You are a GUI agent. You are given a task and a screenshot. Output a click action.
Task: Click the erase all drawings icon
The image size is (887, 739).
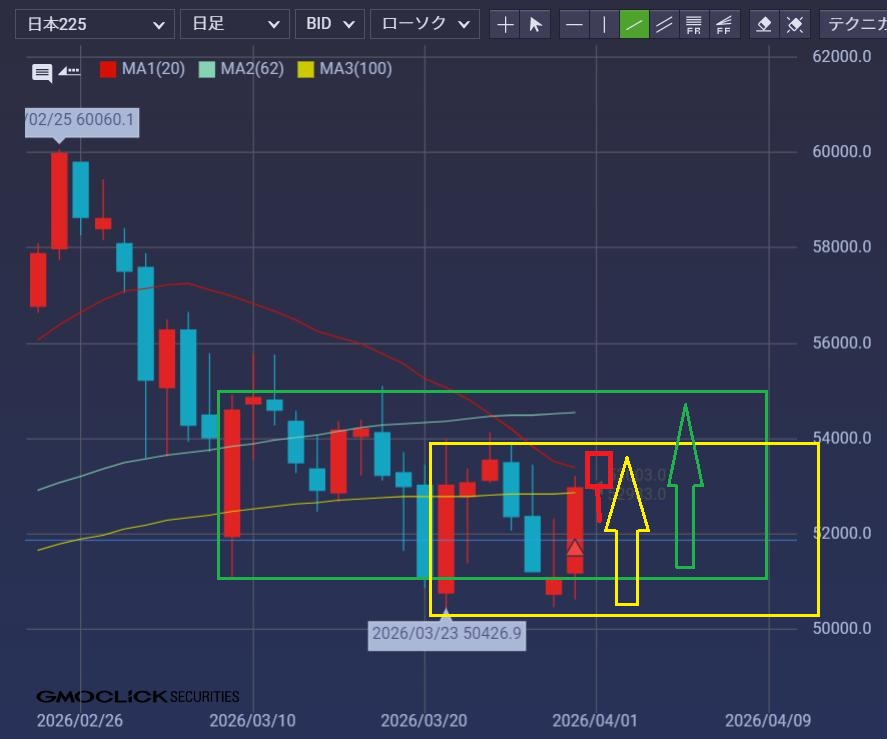coord(794,25)
